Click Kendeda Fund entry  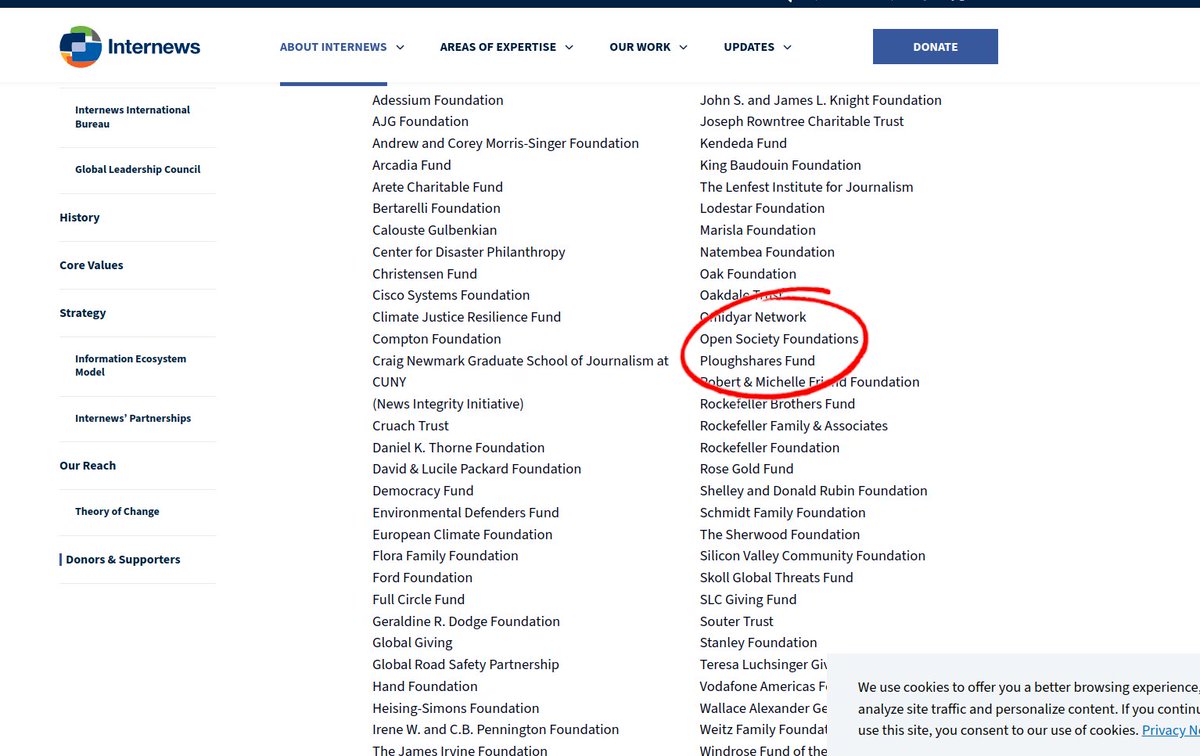pyautogui.click(x=743, y=144)
